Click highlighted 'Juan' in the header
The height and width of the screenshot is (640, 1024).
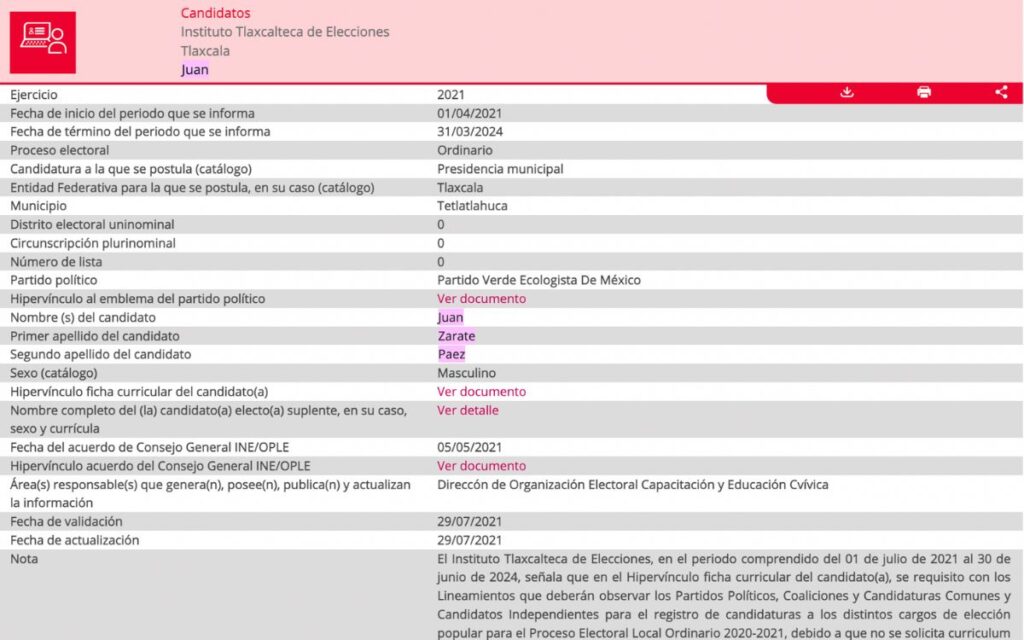[195, 69]
